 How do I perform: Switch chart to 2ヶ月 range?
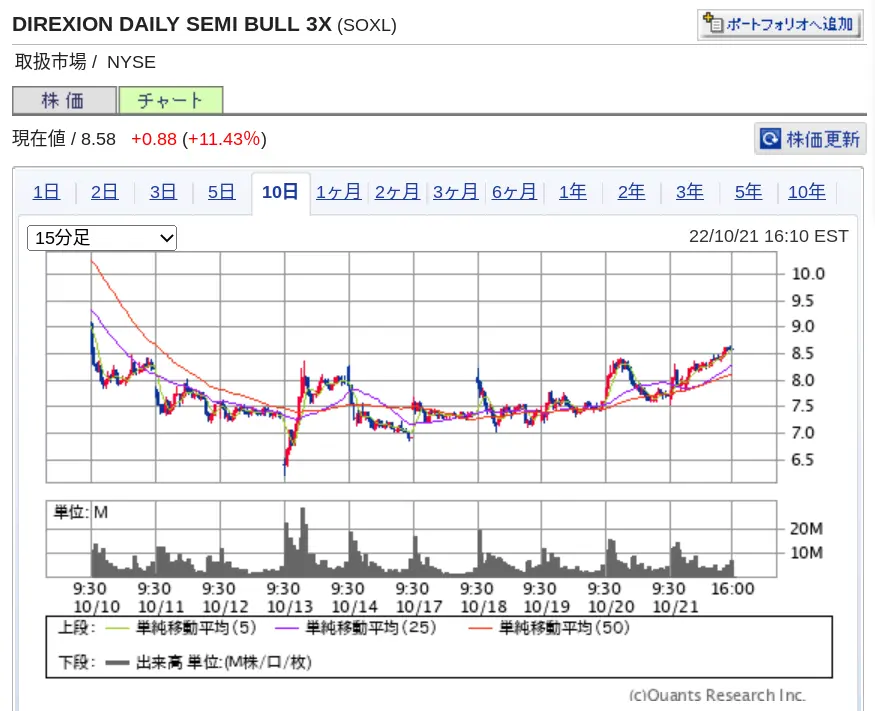[x=397, y=192]
